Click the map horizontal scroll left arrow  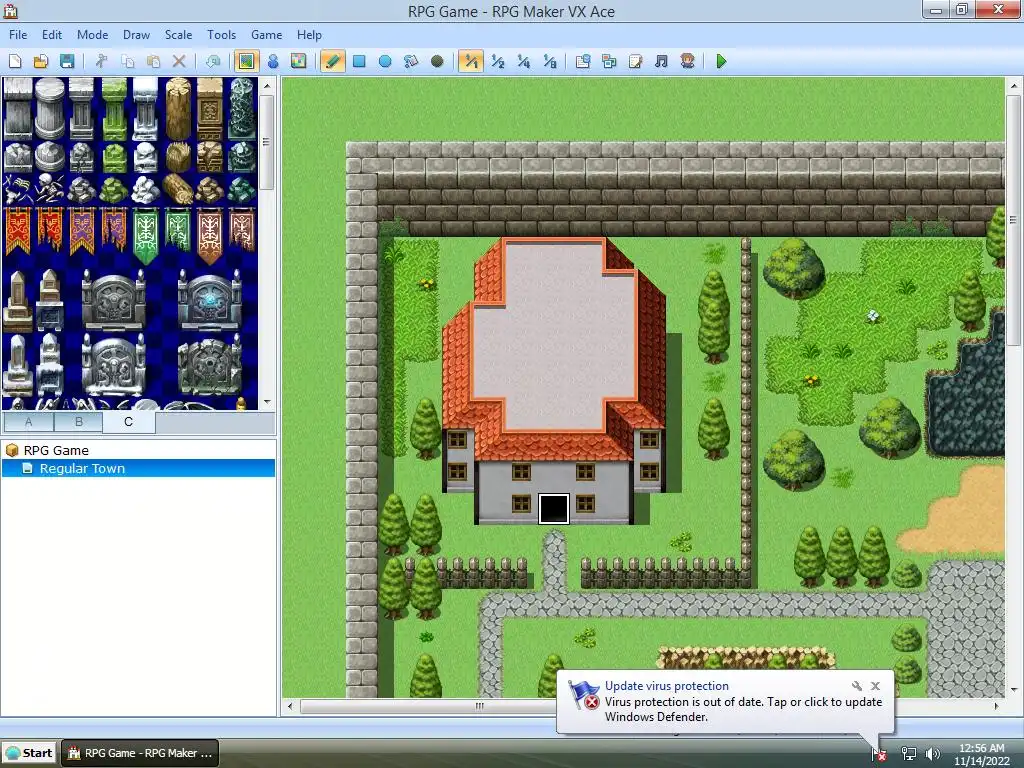[290, 706]
